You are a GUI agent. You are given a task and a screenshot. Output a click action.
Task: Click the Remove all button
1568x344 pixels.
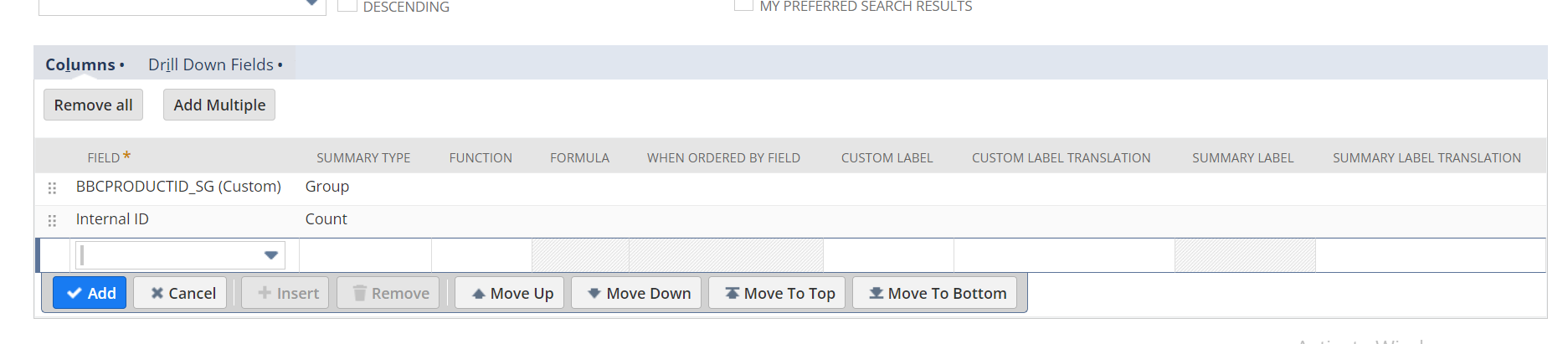[94, 105]
